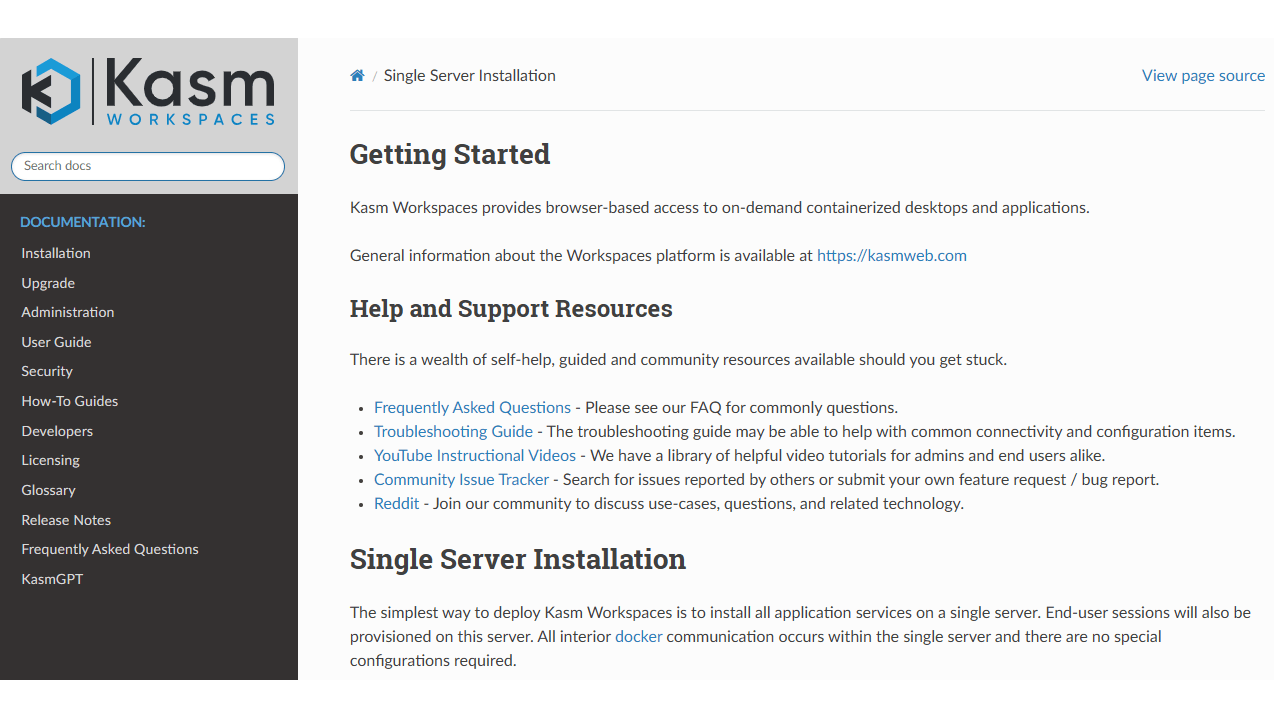This screenshot has width=1274, height=717.
Task: Open the Reddit community link
Action: (396, 503)
